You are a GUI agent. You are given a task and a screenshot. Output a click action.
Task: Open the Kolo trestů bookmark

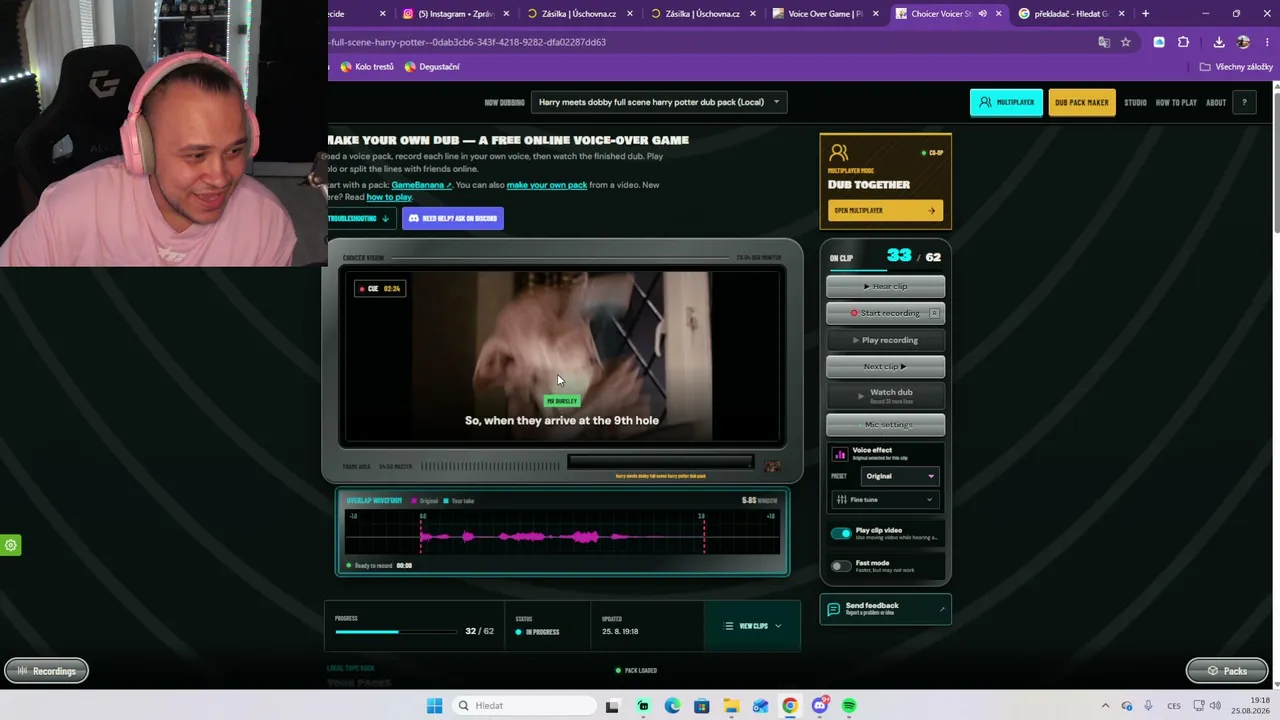coord(367,67)
